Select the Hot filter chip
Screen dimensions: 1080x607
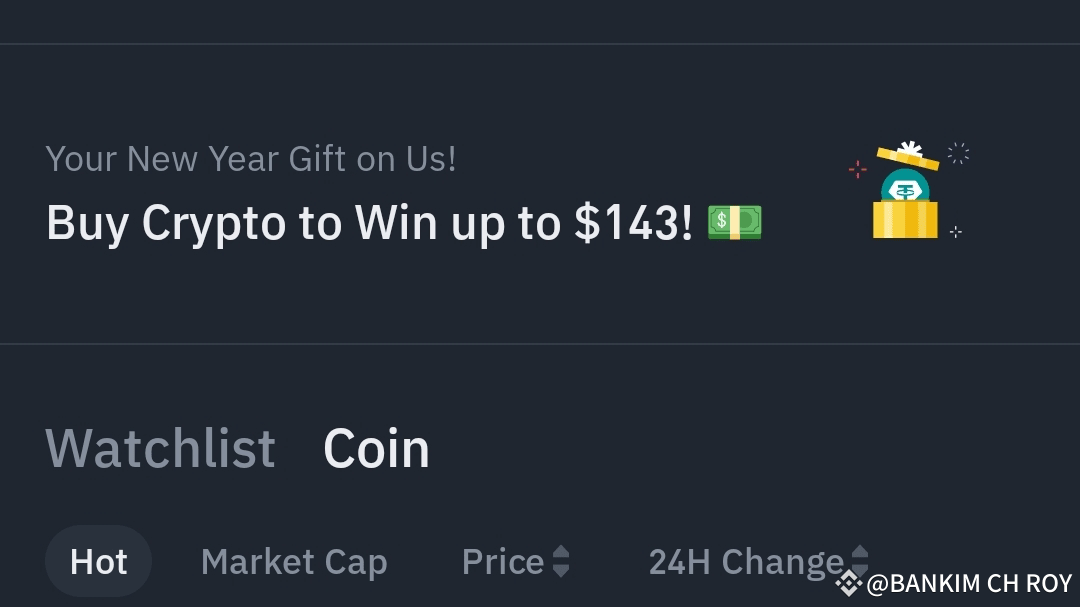pos(98,562)
